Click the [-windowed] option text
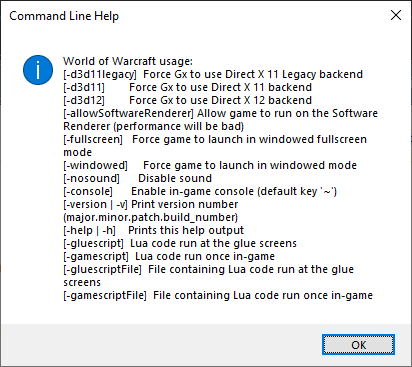Image resolution: width=412 pixels, height=367 pixels. pos(96,165)
